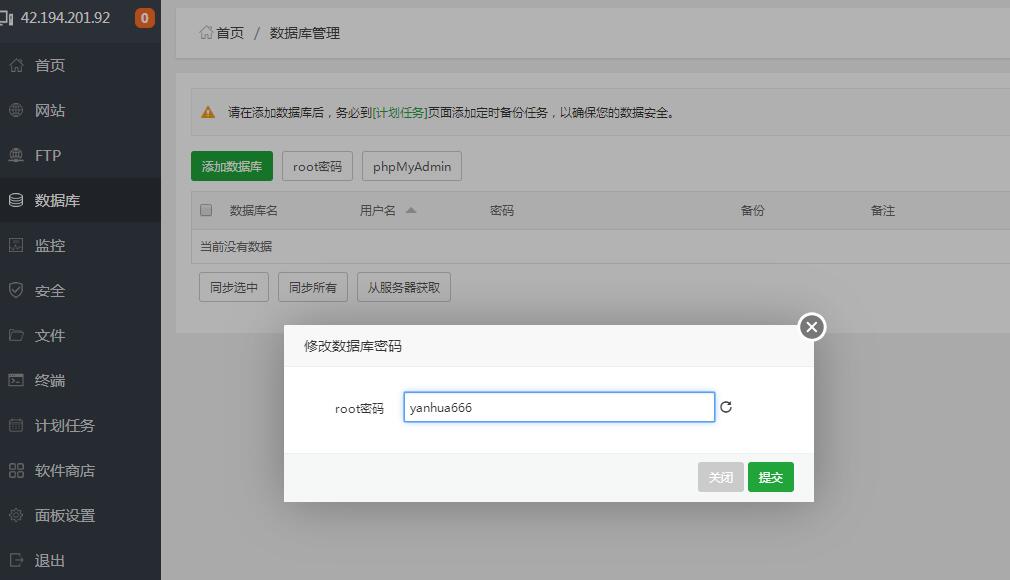Close the password dialog with X icon
This screenshot has height=580, width=1010.
(x=812, y=327)
